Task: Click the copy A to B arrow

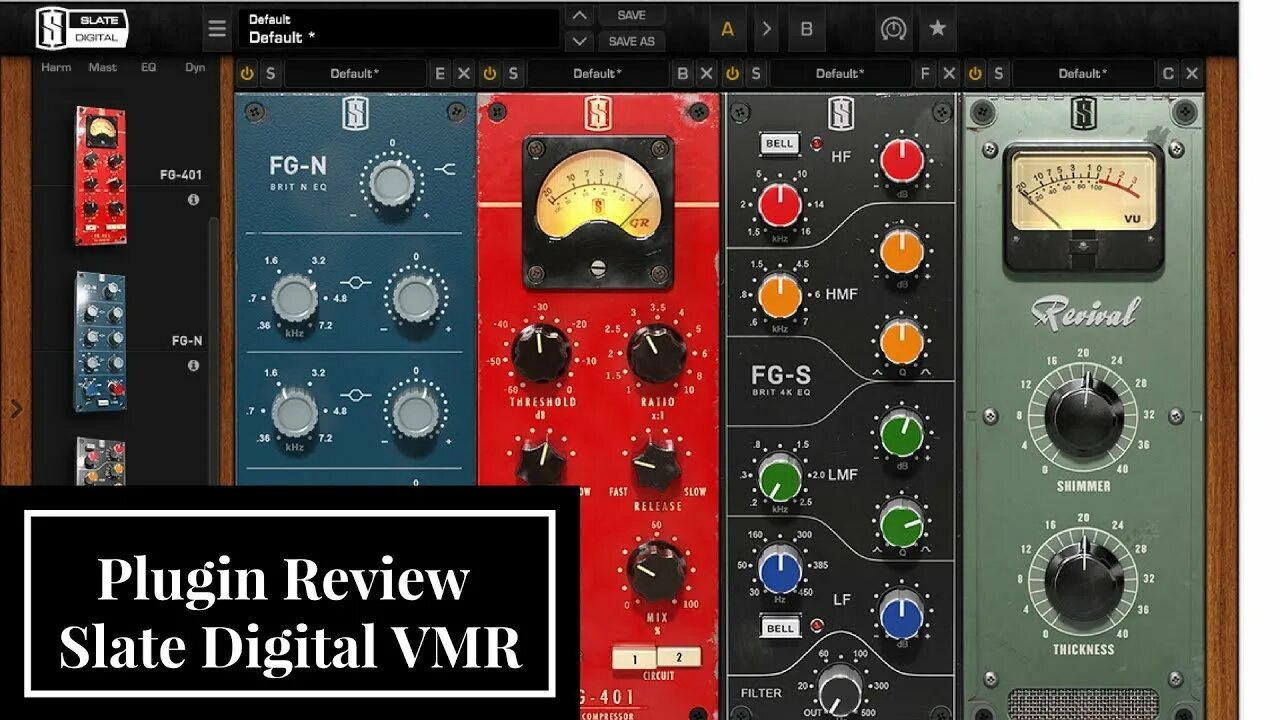Action: pos(767,29)
